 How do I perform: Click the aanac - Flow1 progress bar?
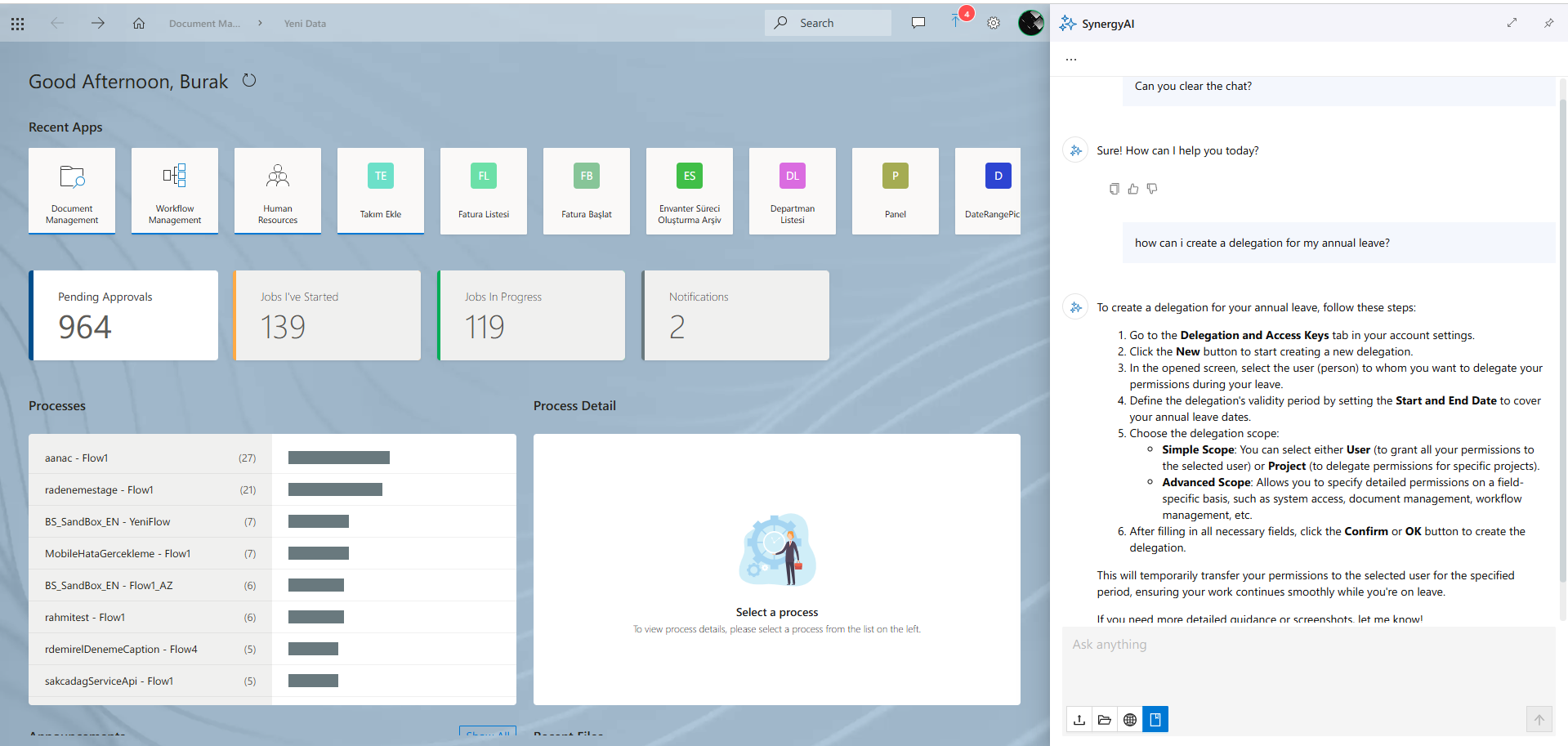339,458
